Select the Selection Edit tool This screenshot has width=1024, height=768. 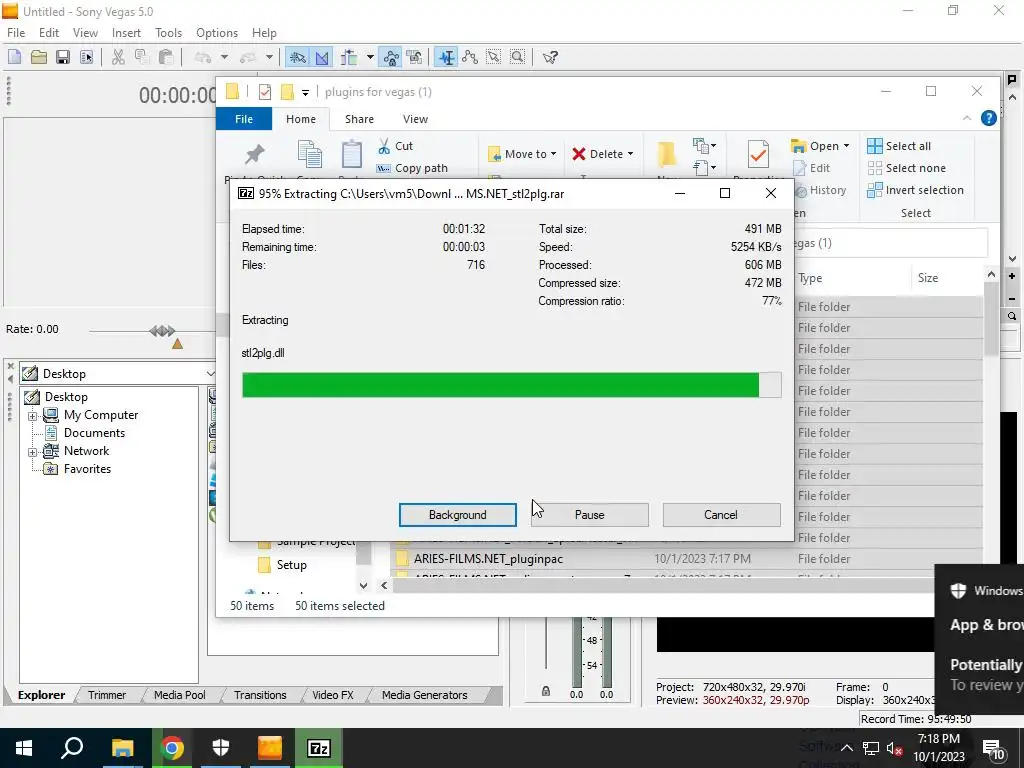point(494,57)
